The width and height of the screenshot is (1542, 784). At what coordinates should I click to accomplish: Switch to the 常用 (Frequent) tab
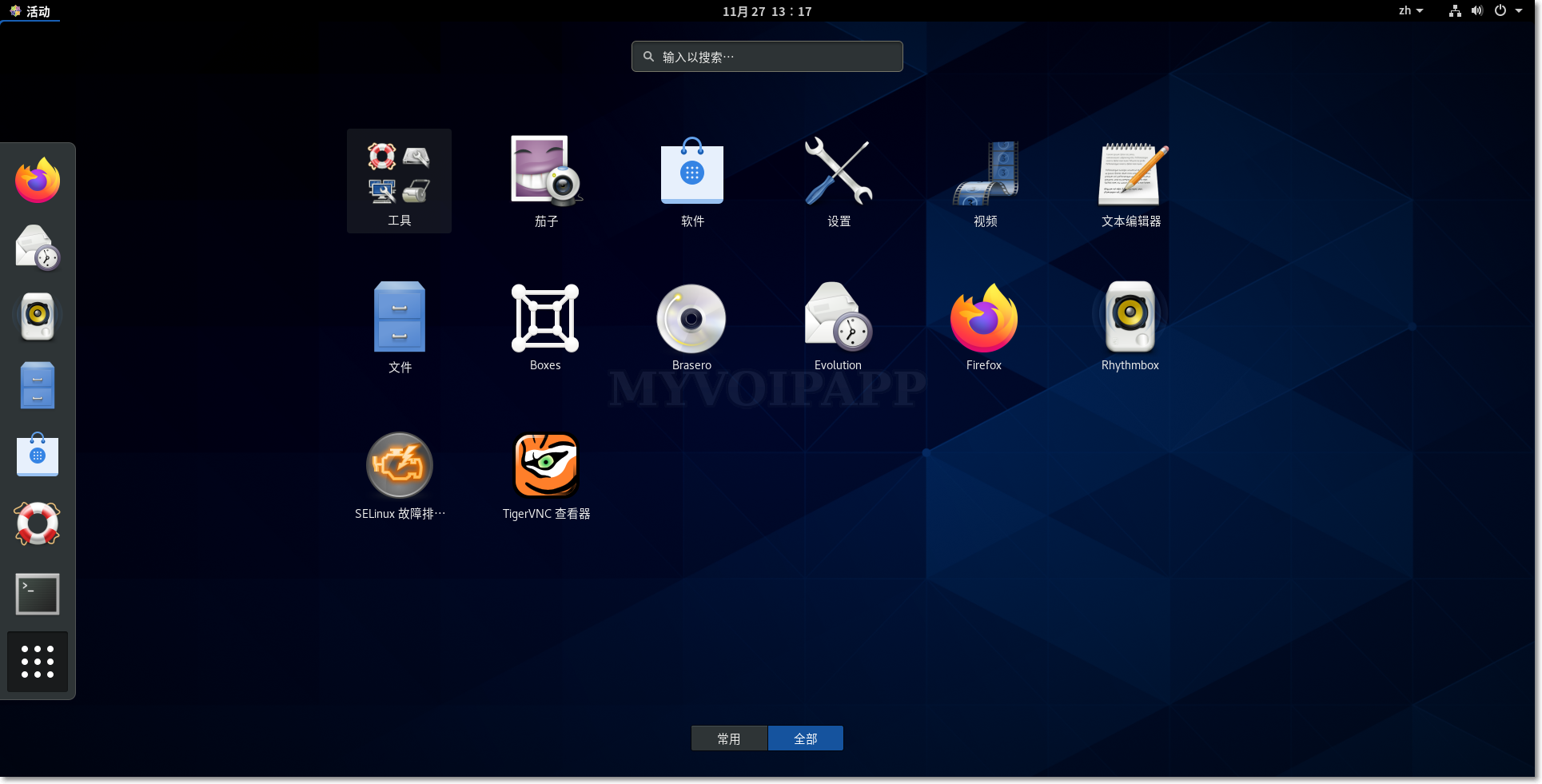tap(729, 738)
